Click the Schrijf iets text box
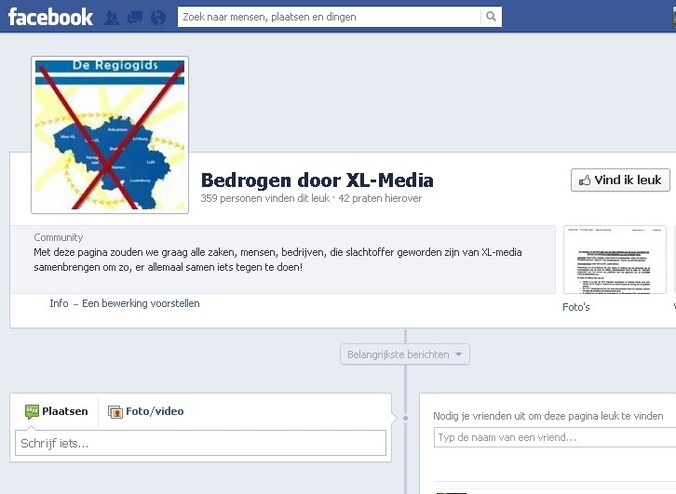The height and width of the screenshot is (494, 676). [200, 443]
